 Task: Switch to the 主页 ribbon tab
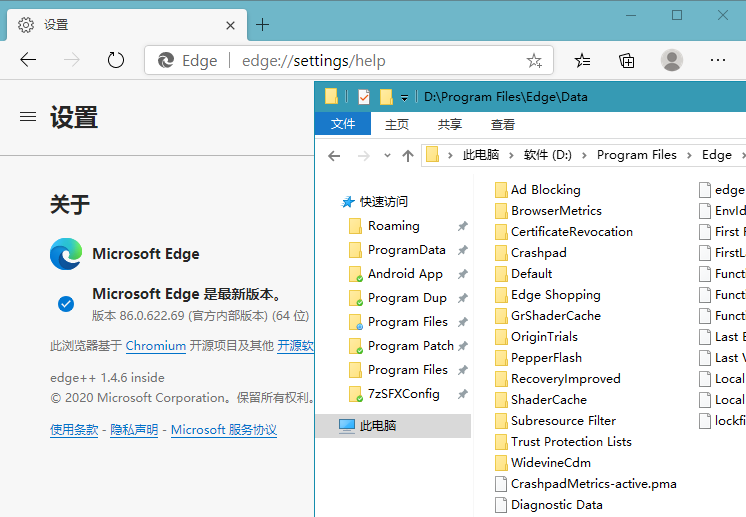pos(397,125)
